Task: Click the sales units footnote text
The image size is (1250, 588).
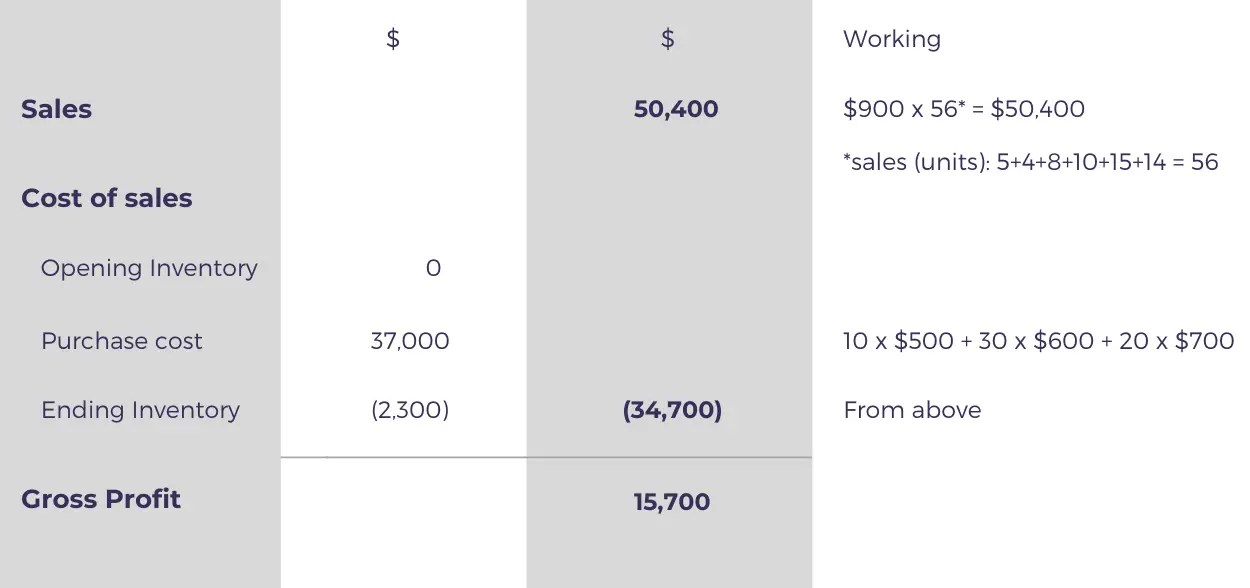Action: [1031, 162]
